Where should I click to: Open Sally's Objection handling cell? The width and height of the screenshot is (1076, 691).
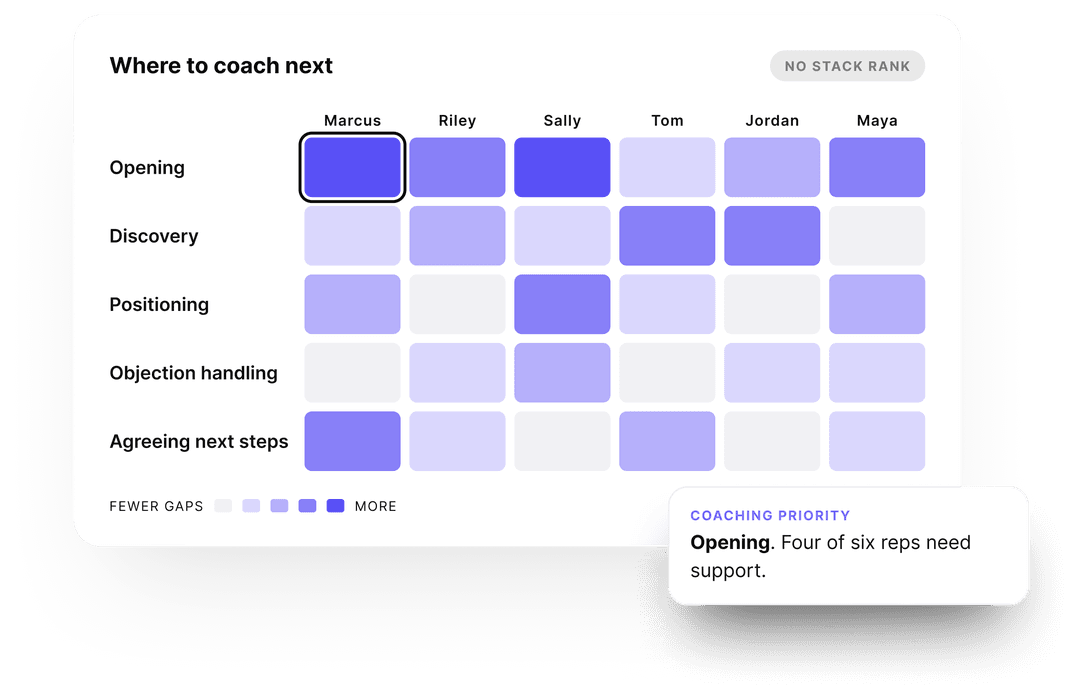[562, 373]
